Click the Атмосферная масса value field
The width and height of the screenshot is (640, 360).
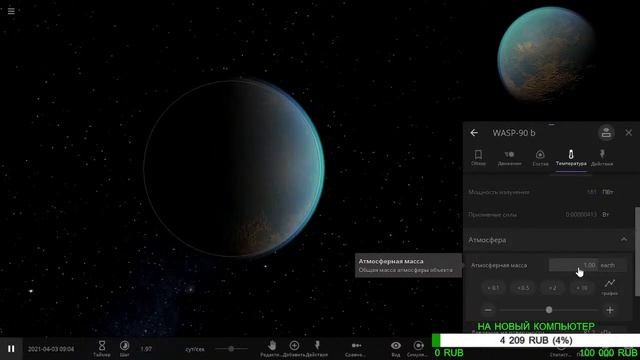[x=573, y=265]
